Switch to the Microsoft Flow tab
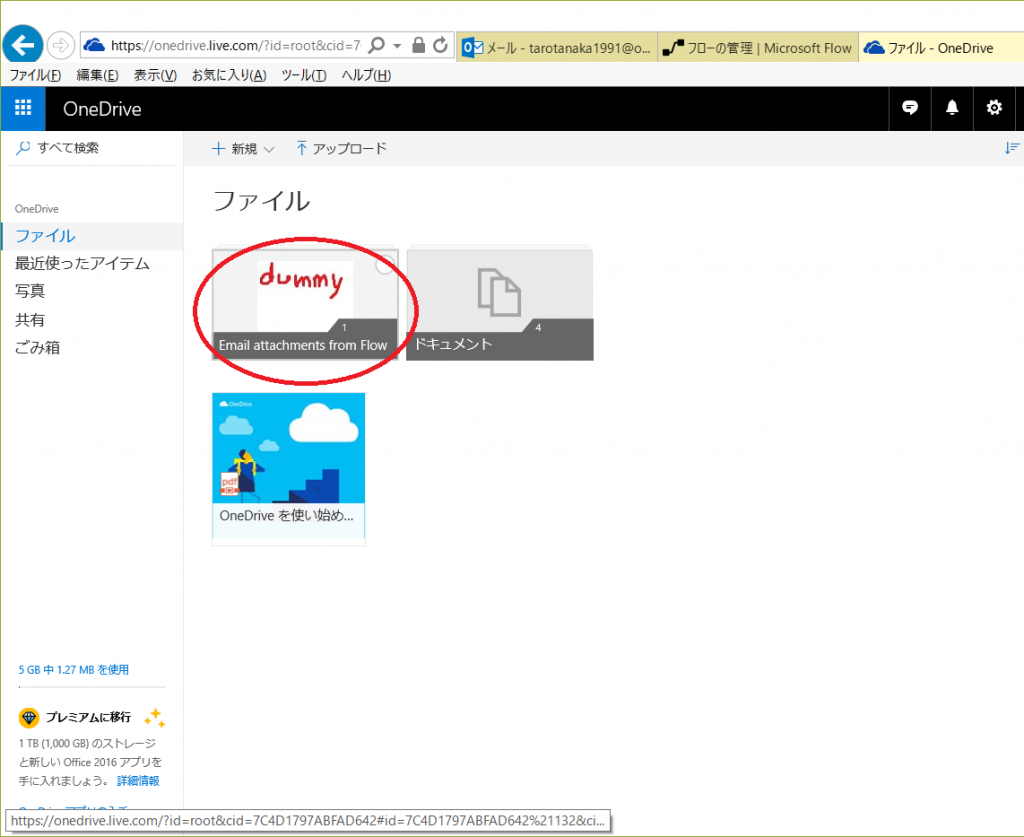Screen dimensions: 1024x837 tap(758, 47)
